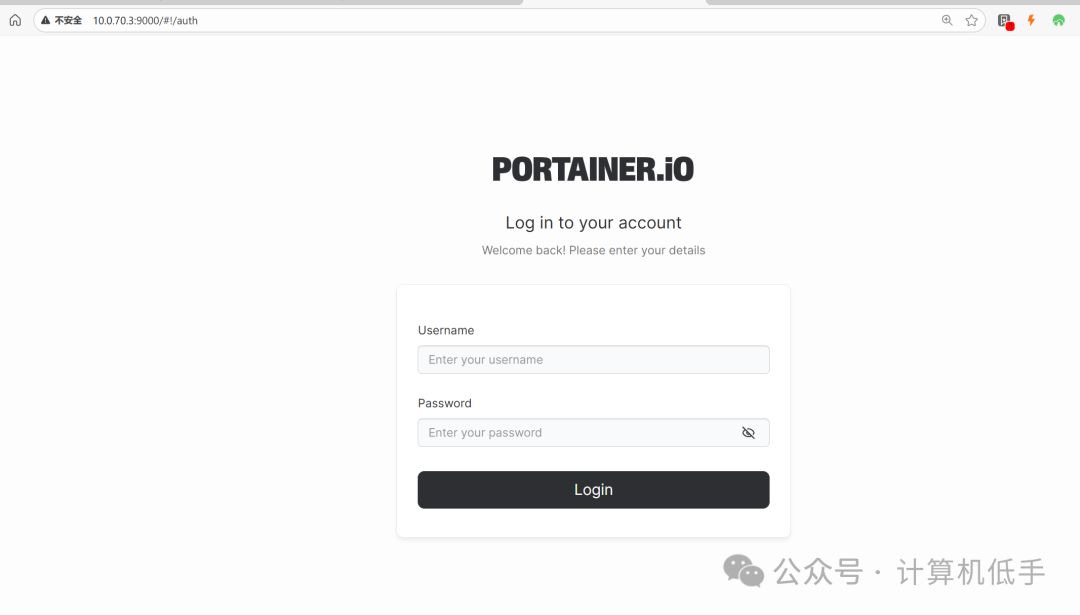Click the Welcome back subtitle text
The image size is (1080, 615).
pyautogui.click(x=593, y=251)
